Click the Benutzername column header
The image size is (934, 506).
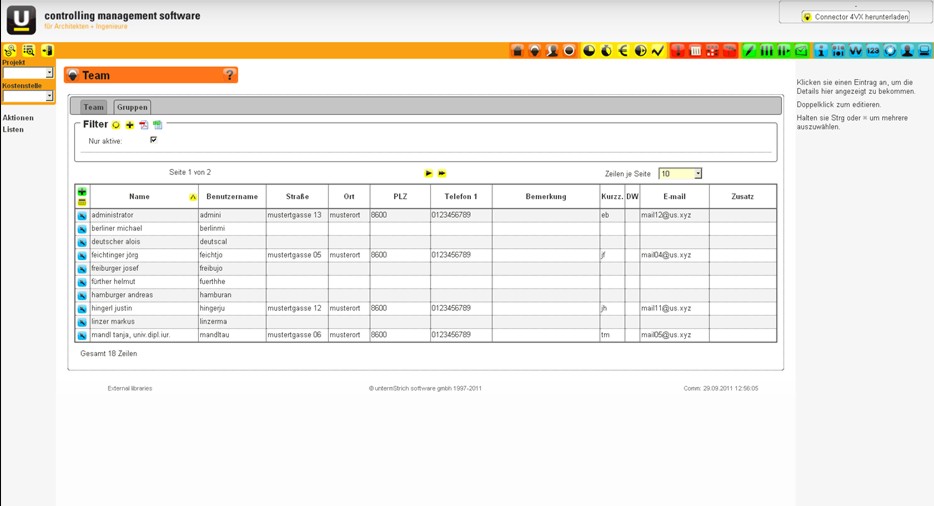tap(232, 197)
